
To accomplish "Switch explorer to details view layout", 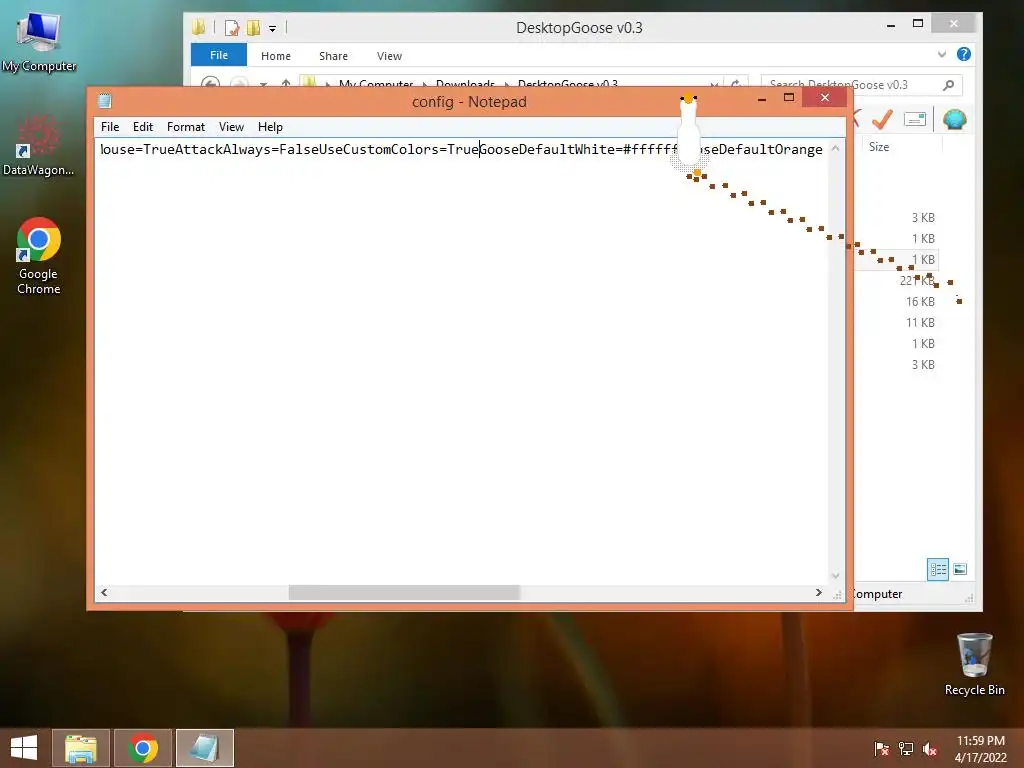I will [x=938, y=569].
